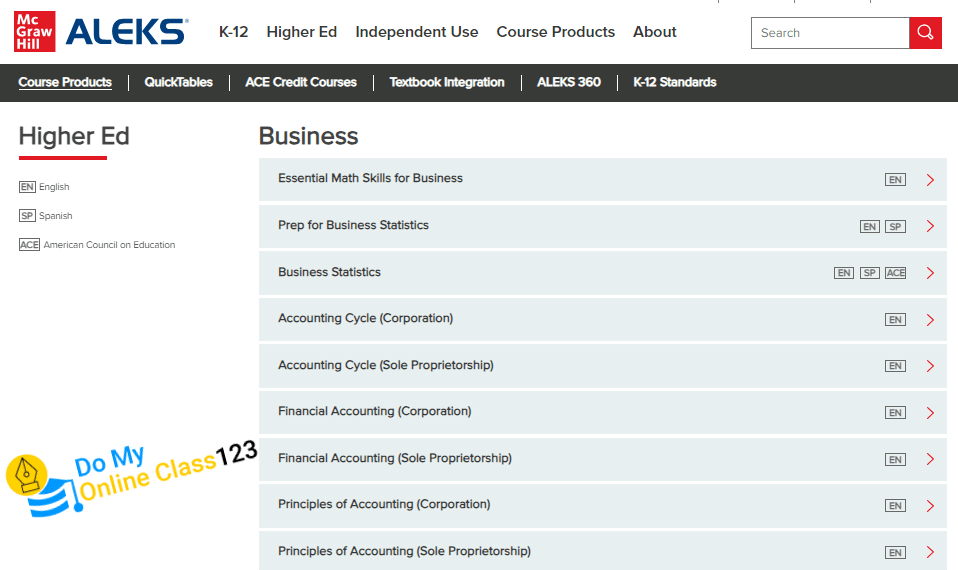Screen dimensions: 958x570
Task: Expand Financial Accounting (Sole Proprietorship) arrow
Action: pos(930,459)
